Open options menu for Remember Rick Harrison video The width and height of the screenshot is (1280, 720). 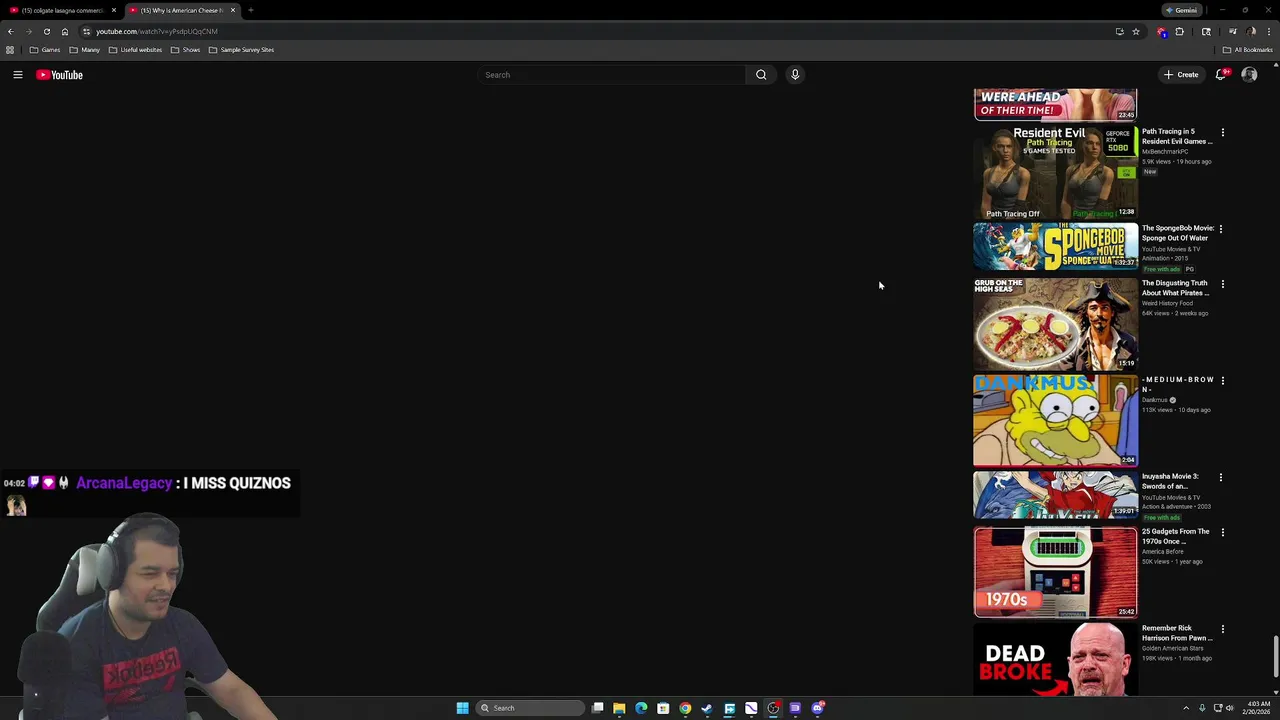(x=1222, y=630)
